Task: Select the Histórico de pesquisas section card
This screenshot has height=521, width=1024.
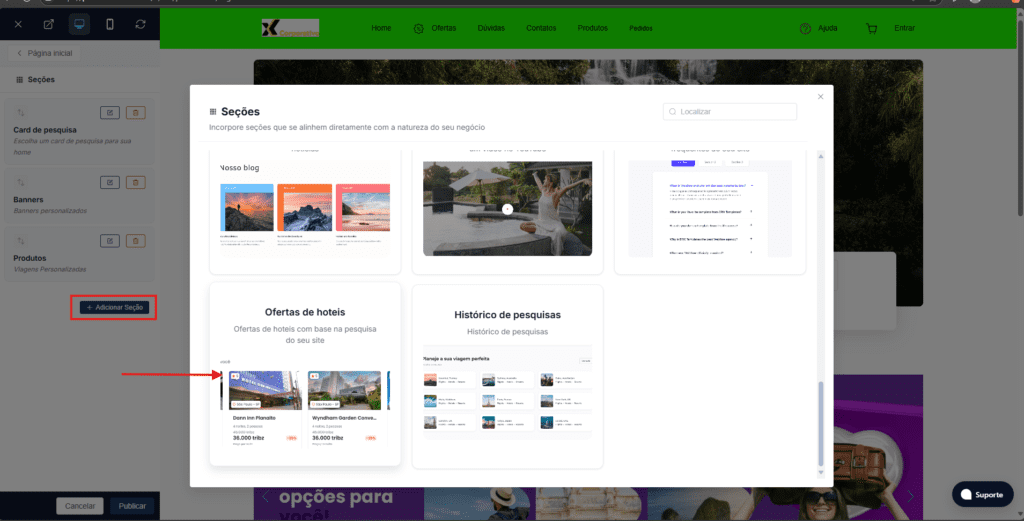Action: pos(507,377)
